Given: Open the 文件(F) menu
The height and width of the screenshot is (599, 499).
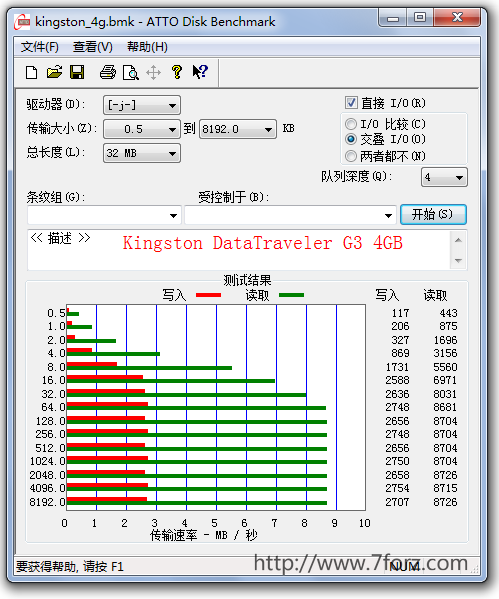Looking at the screenshot, I should click(x=40, y=47).
